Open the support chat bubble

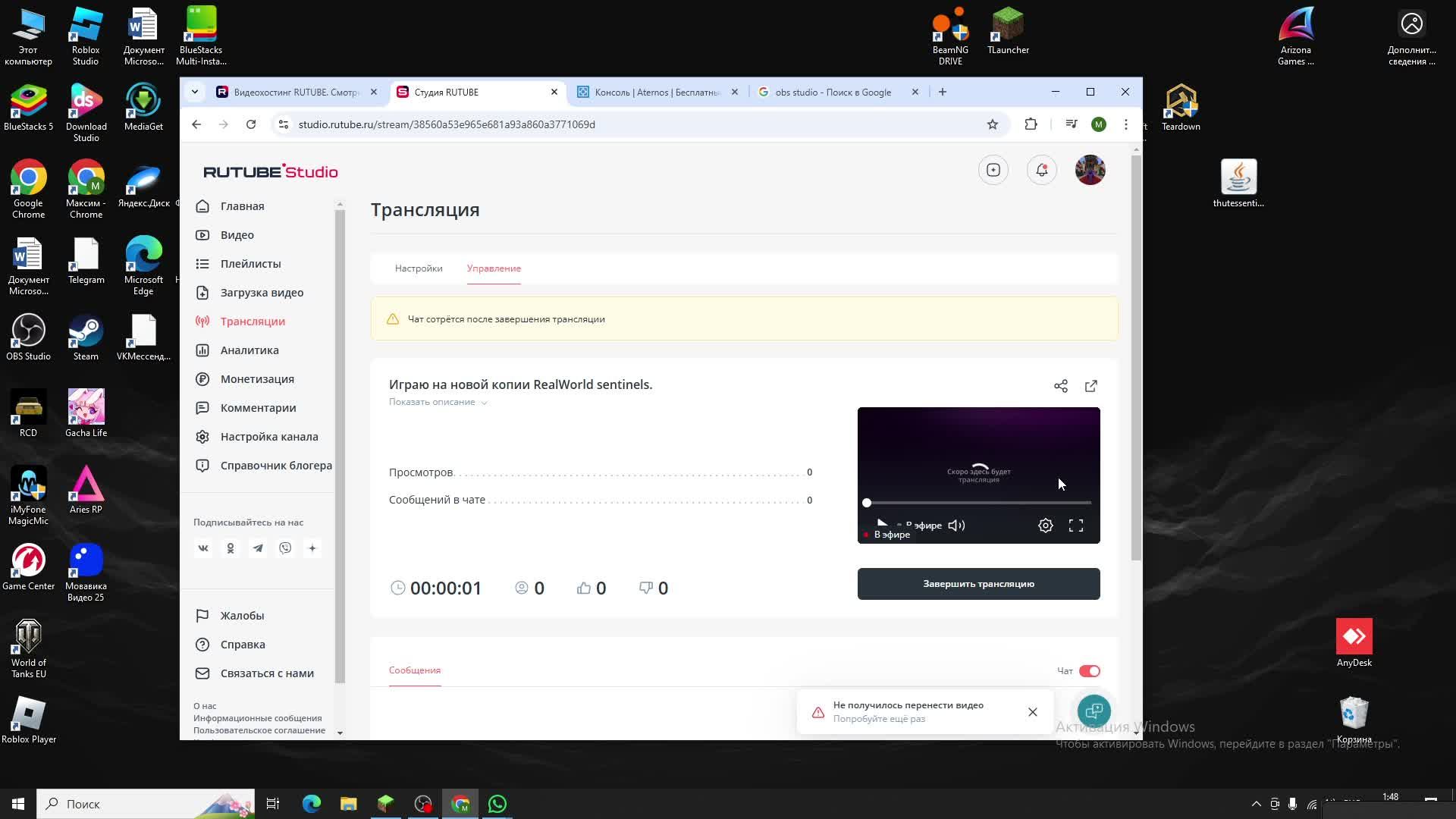point(1094,711)
